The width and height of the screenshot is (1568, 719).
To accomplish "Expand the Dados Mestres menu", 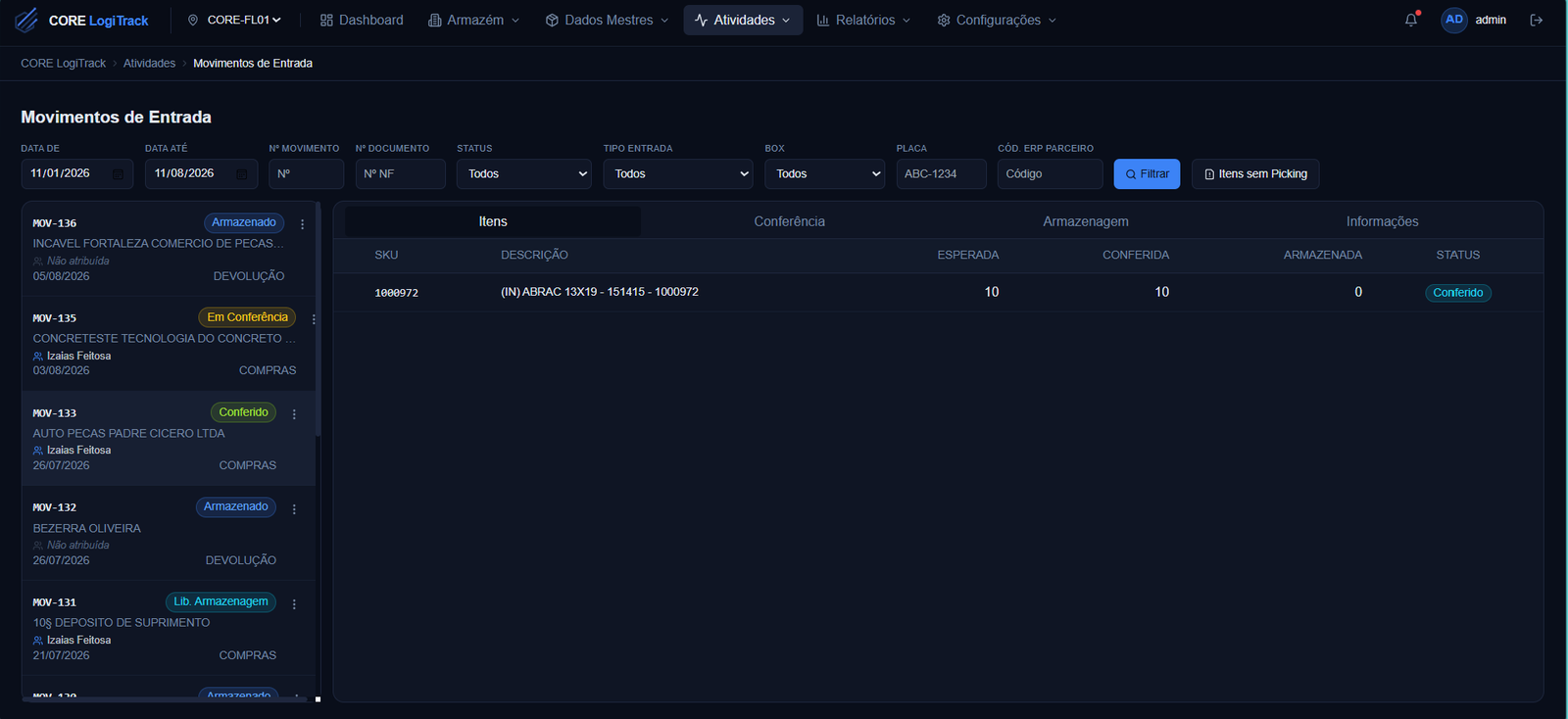I will click(x=607, y=20).
